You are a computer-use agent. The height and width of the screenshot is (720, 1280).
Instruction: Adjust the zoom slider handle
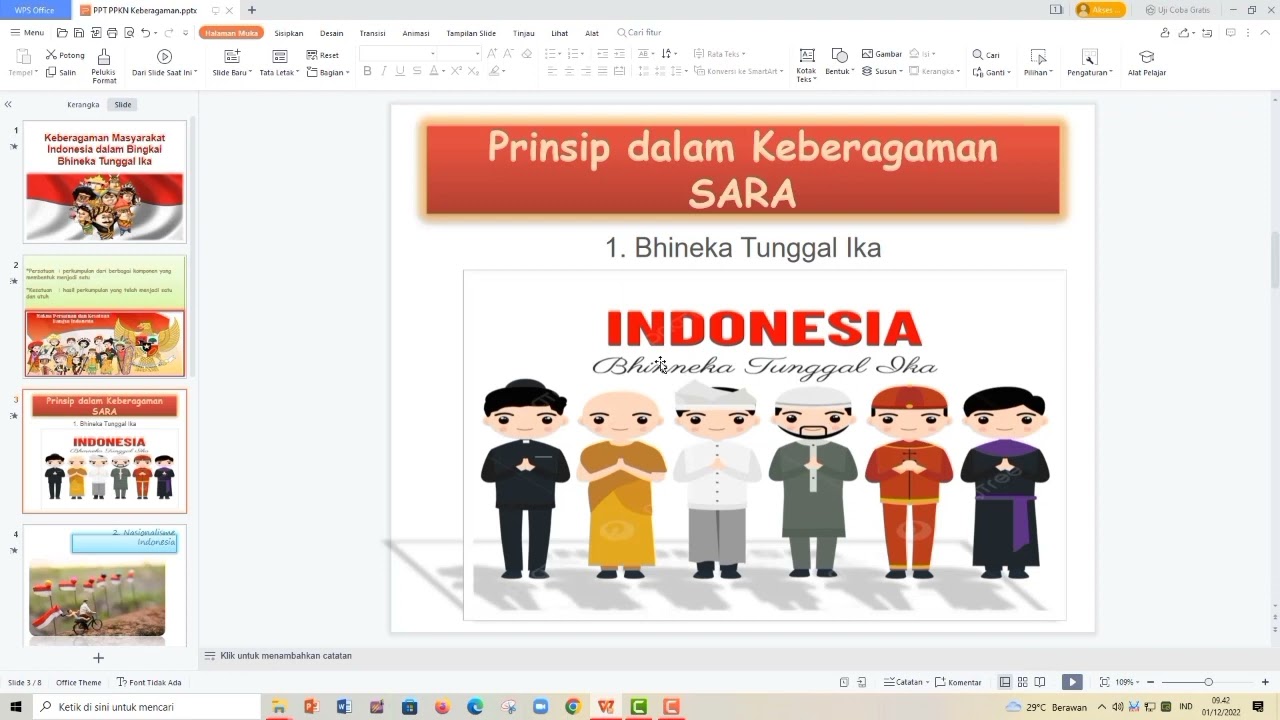click(1208, 682)
